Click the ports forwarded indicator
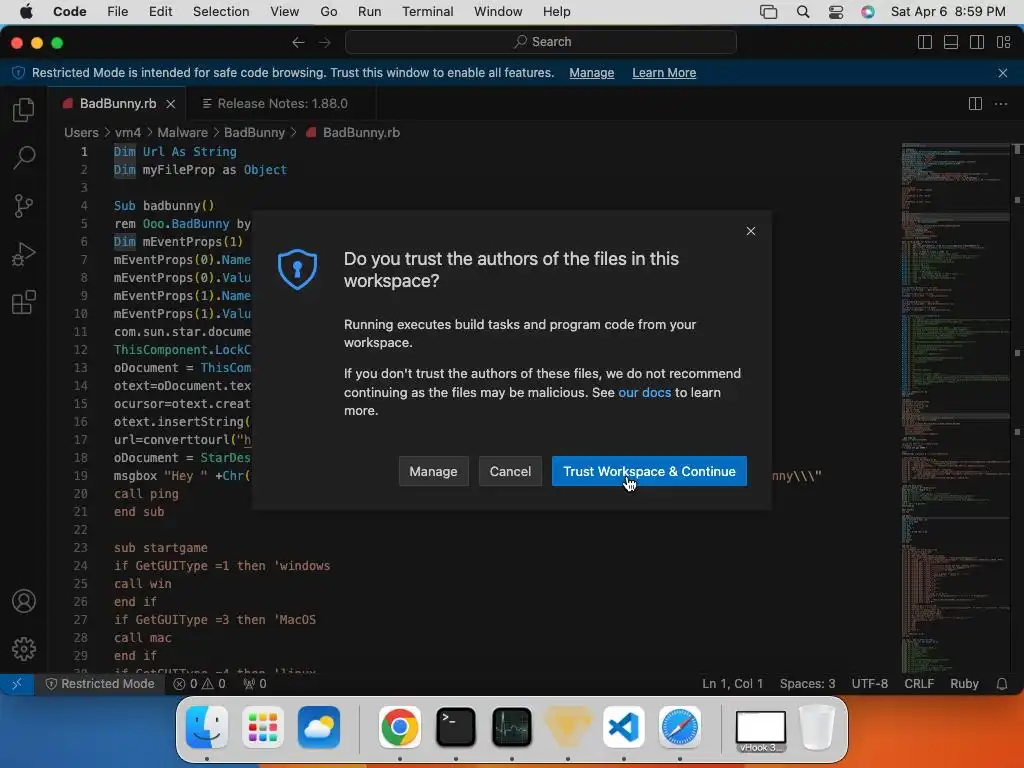The width and height of the screenshot is (1024, 768). tap(255, 684)
